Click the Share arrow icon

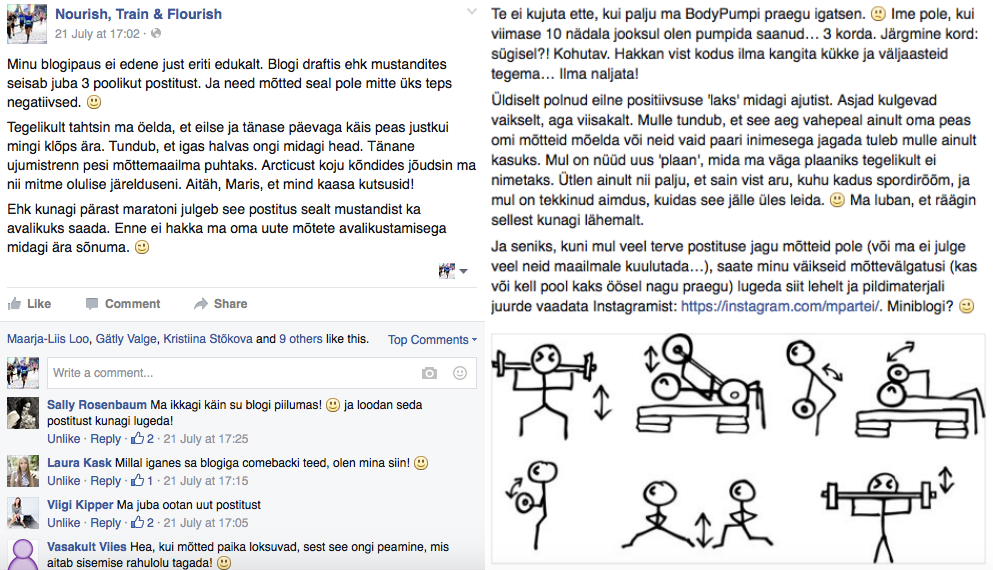pos(201,304)
